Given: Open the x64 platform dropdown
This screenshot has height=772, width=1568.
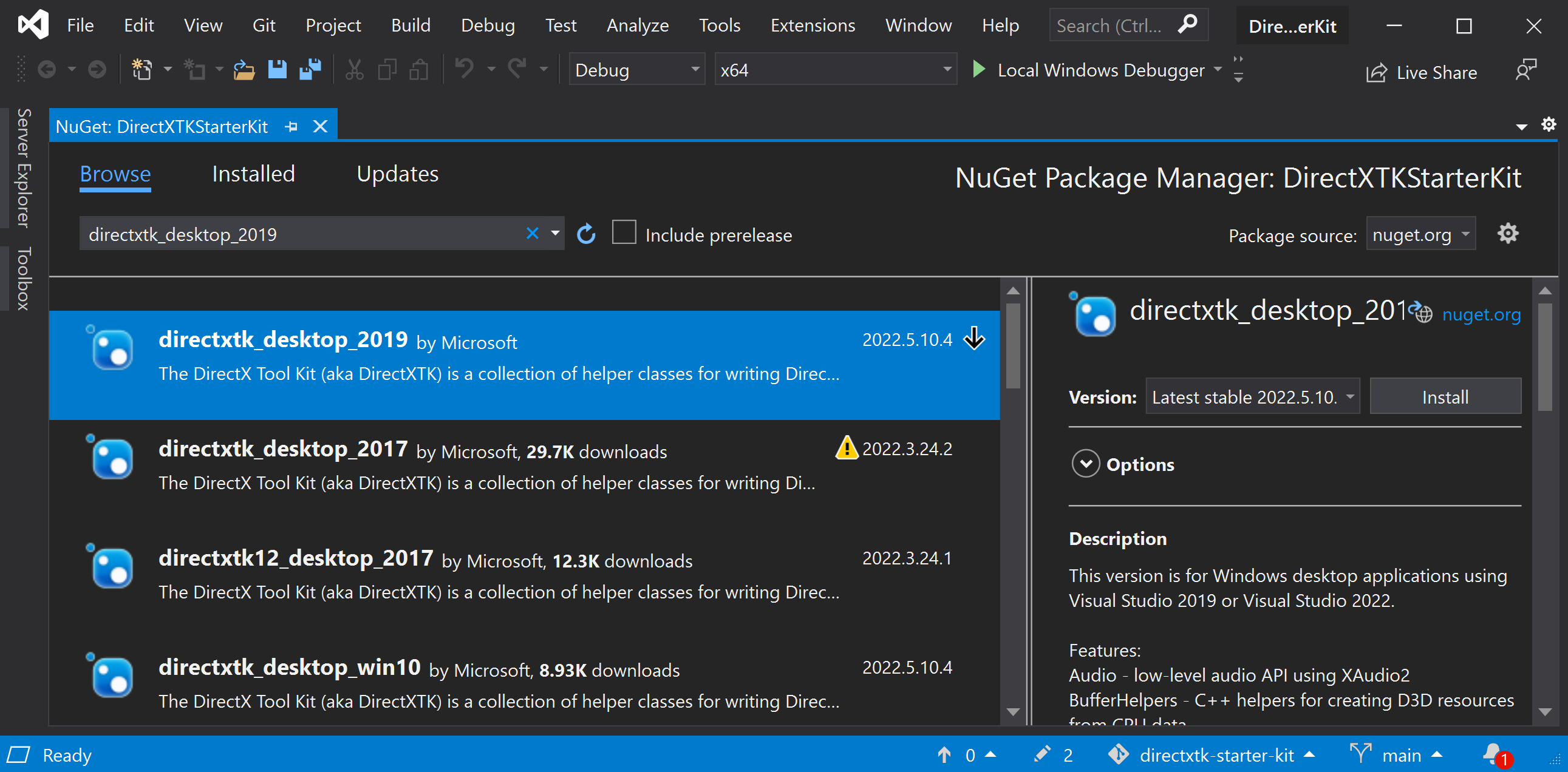Looking at the screenshot, I should [835, 69].
